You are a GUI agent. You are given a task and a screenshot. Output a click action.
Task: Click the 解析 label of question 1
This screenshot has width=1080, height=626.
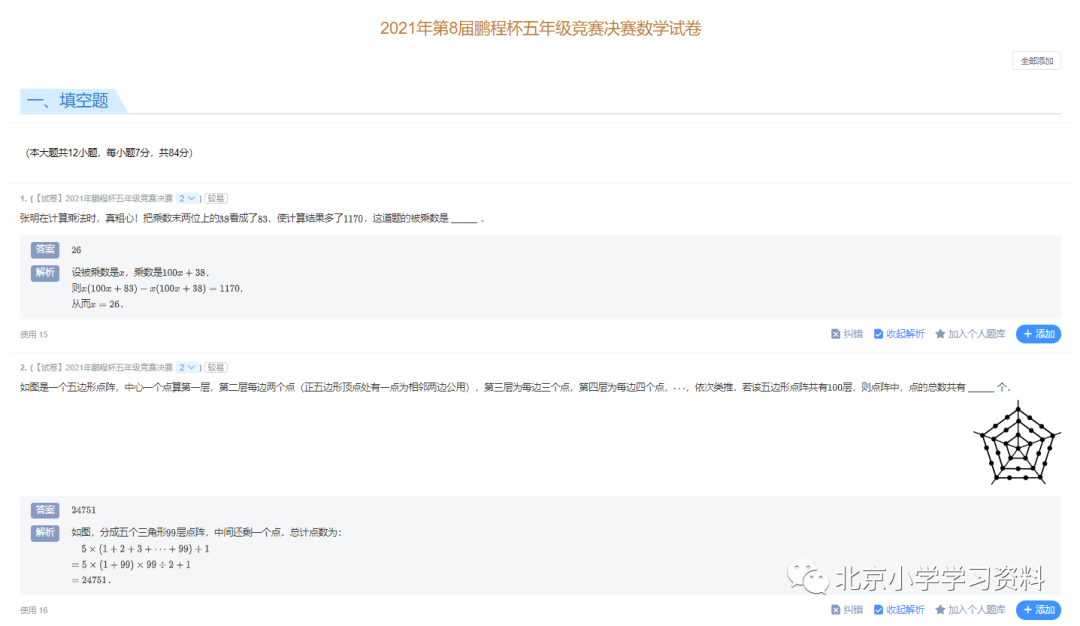[x=45, y=273]
